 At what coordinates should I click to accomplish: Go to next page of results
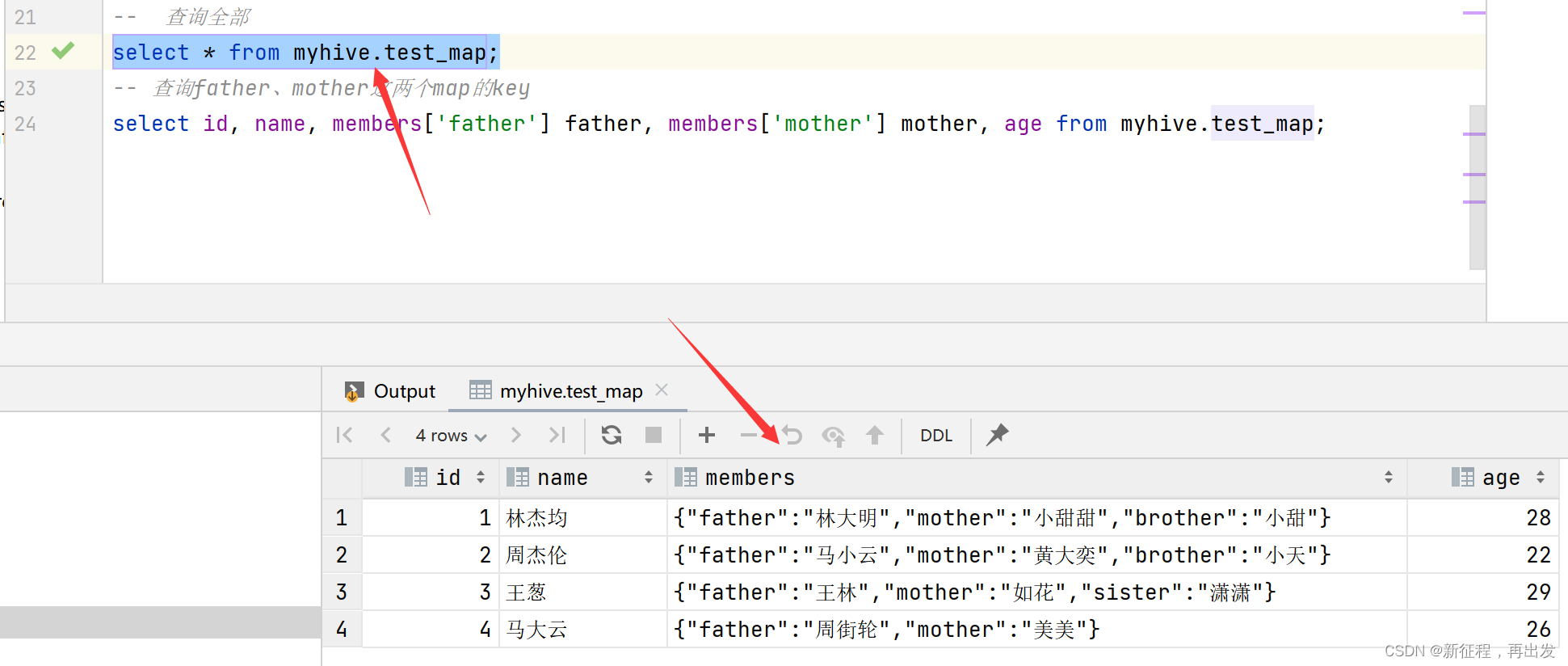pyautogui.click(x=516, y=435)
